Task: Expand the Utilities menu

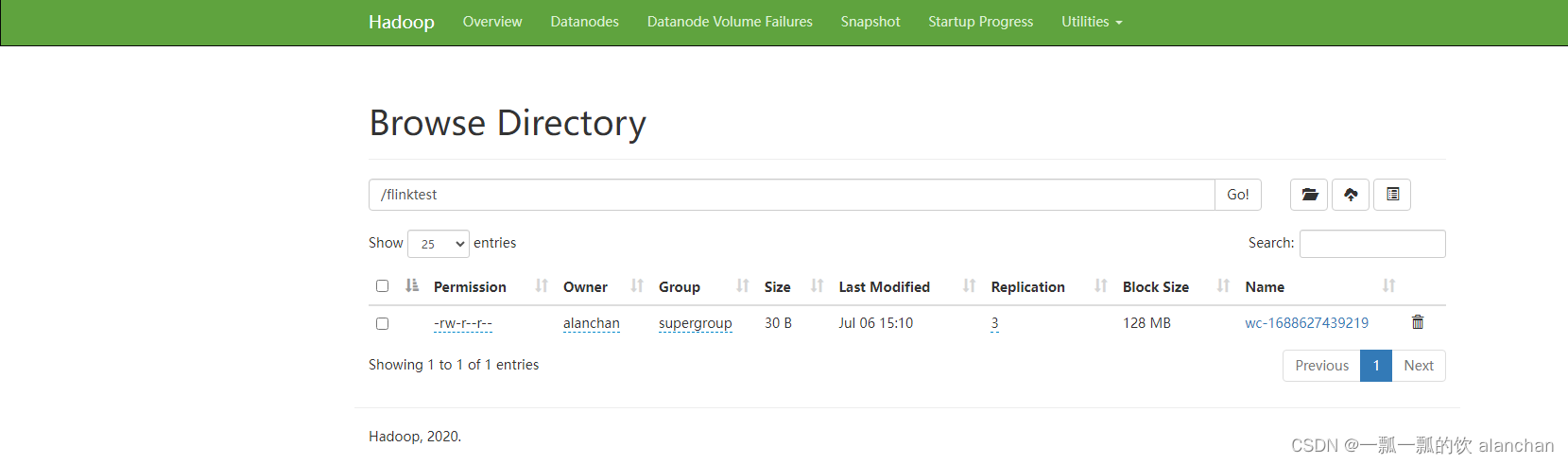Action: point(1092,22)
